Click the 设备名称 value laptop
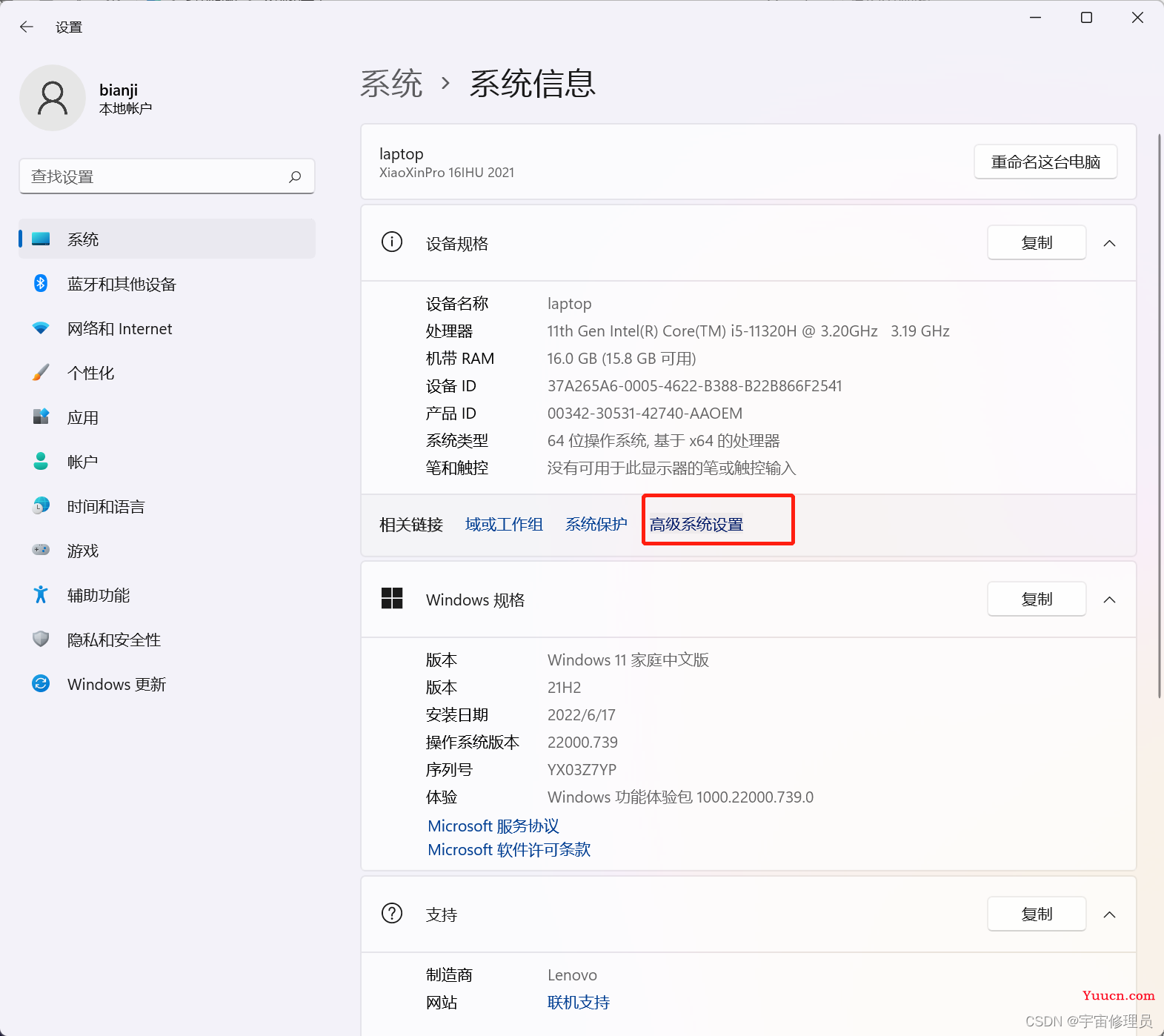 coord(569,304)
